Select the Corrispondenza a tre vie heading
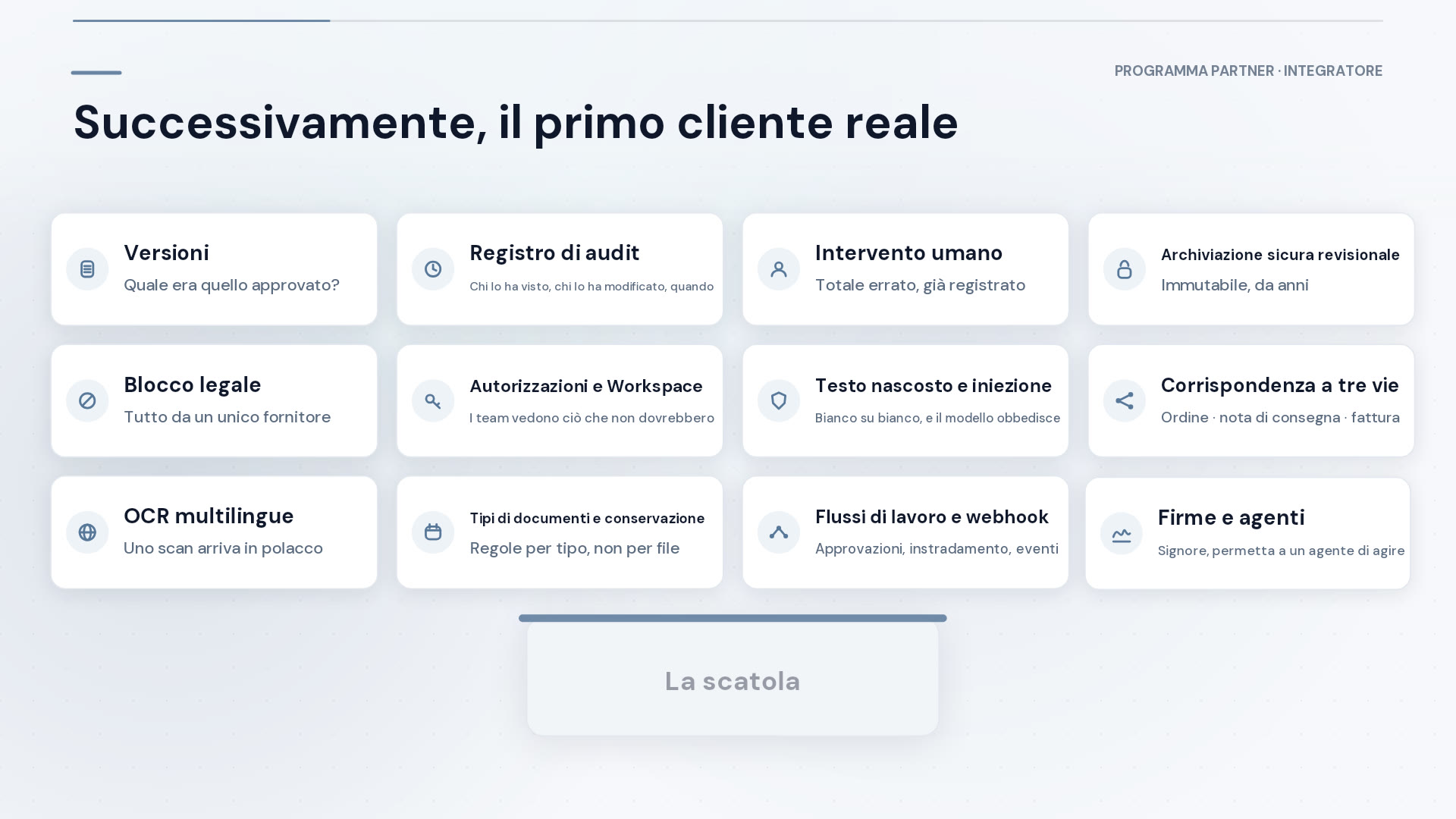This screenshot has width=1456, height=819. click(x=1280, y=385)
